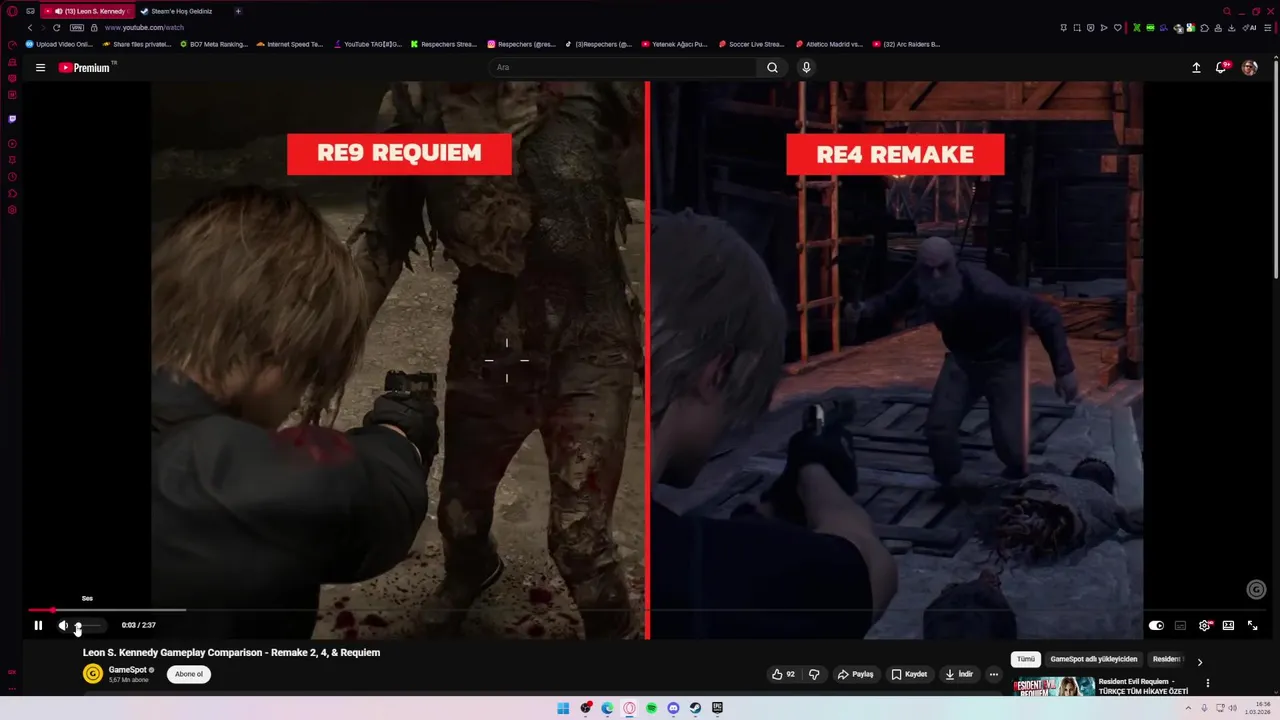Open the 'Respechers Strea...' Kick bookmark
This screenshot has width=1280, height=720.
[x=444, y=44]
